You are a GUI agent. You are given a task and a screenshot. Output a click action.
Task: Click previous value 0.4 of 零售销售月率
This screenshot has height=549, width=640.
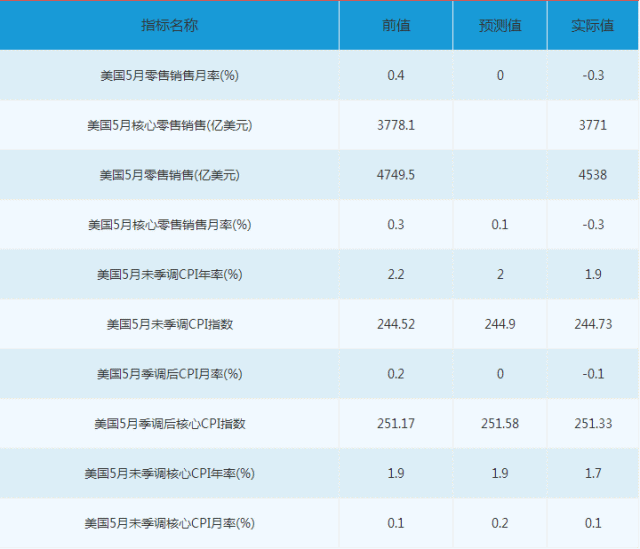click(x=396, y=76)
